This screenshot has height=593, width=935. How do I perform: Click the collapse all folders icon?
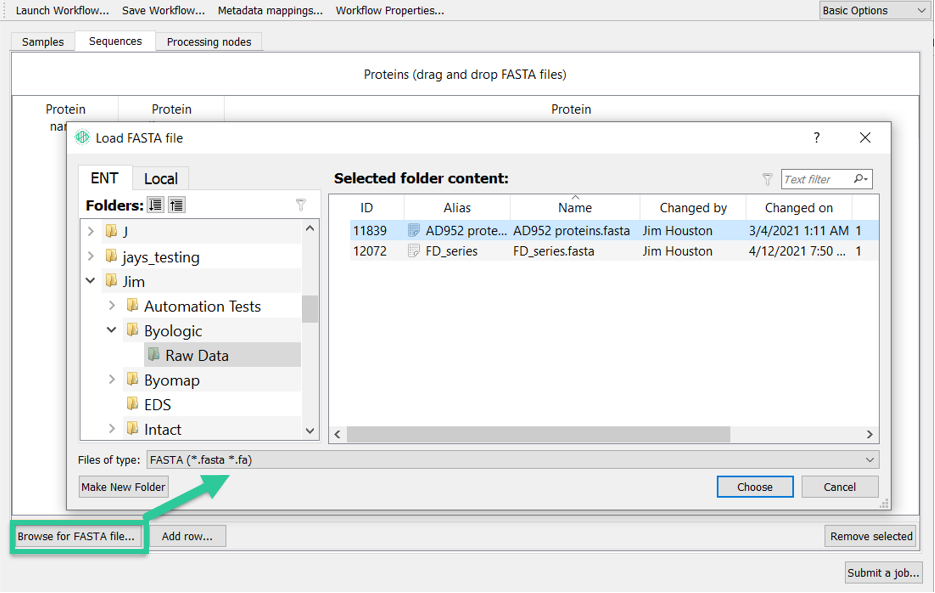[177, 205]
